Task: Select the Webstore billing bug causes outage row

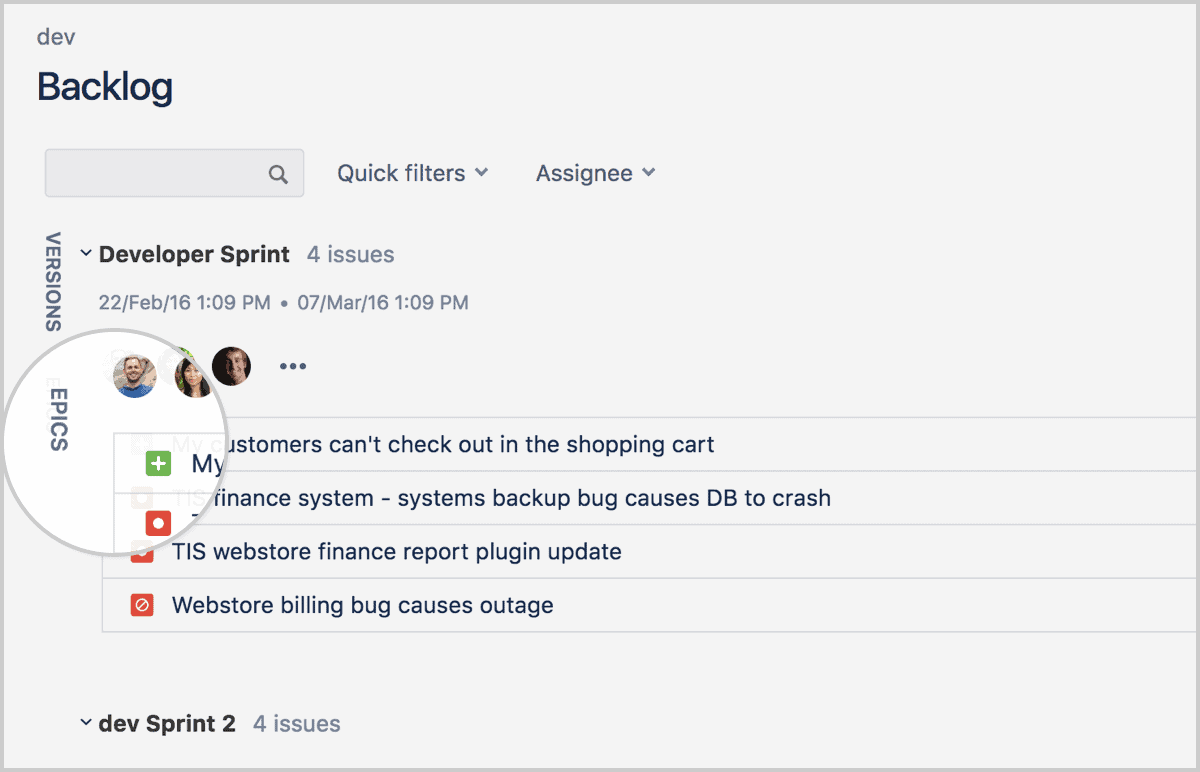Action: click(x=362, y=605)
